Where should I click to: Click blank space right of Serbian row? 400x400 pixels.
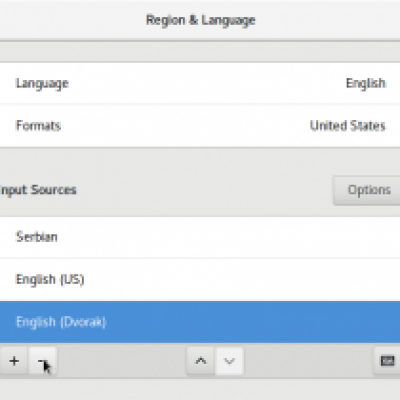[233, 237]
